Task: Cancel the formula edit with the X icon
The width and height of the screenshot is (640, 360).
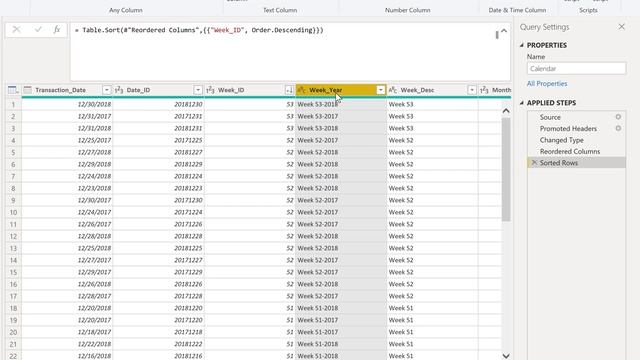Action: 16,29
